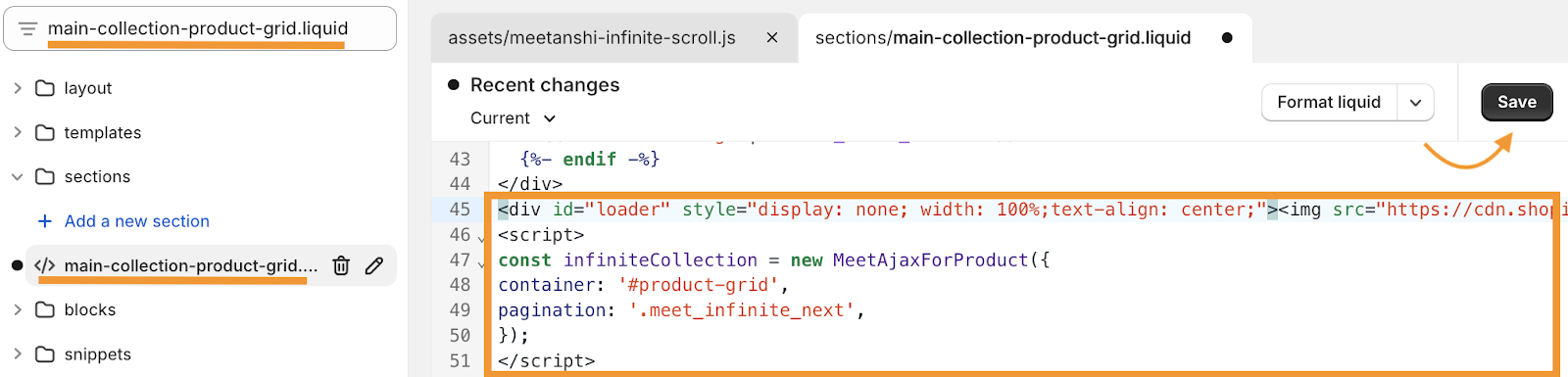
Task: Click the Save button
Action: 1516,102
